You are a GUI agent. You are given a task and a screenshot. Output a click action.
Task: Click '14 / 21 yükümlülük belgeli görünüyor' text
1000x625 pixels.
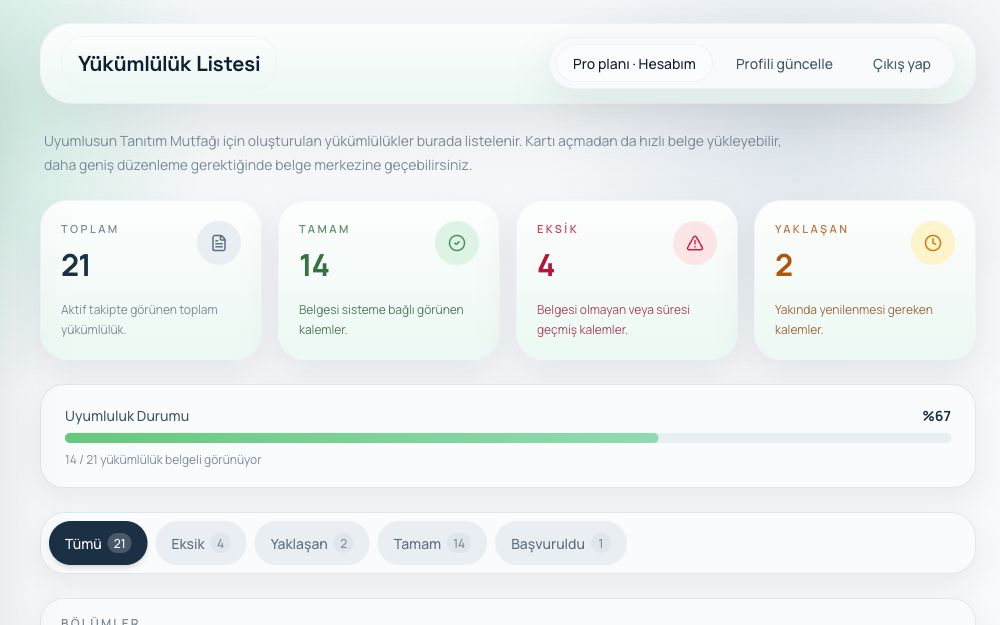(163, 459)
